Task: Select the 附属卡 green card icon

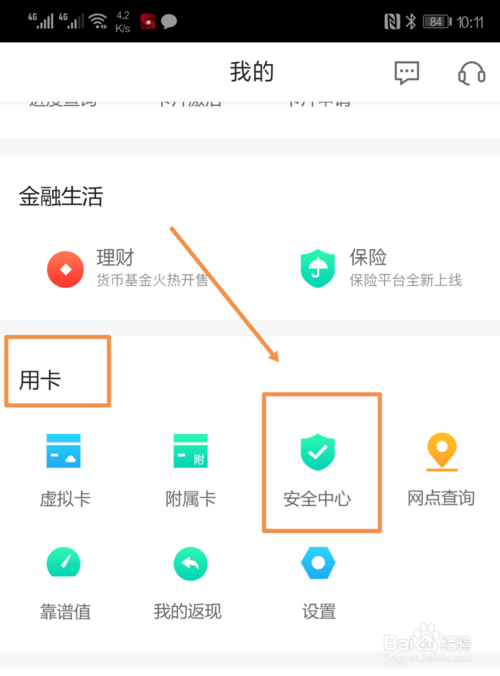Action: [191, 451]
